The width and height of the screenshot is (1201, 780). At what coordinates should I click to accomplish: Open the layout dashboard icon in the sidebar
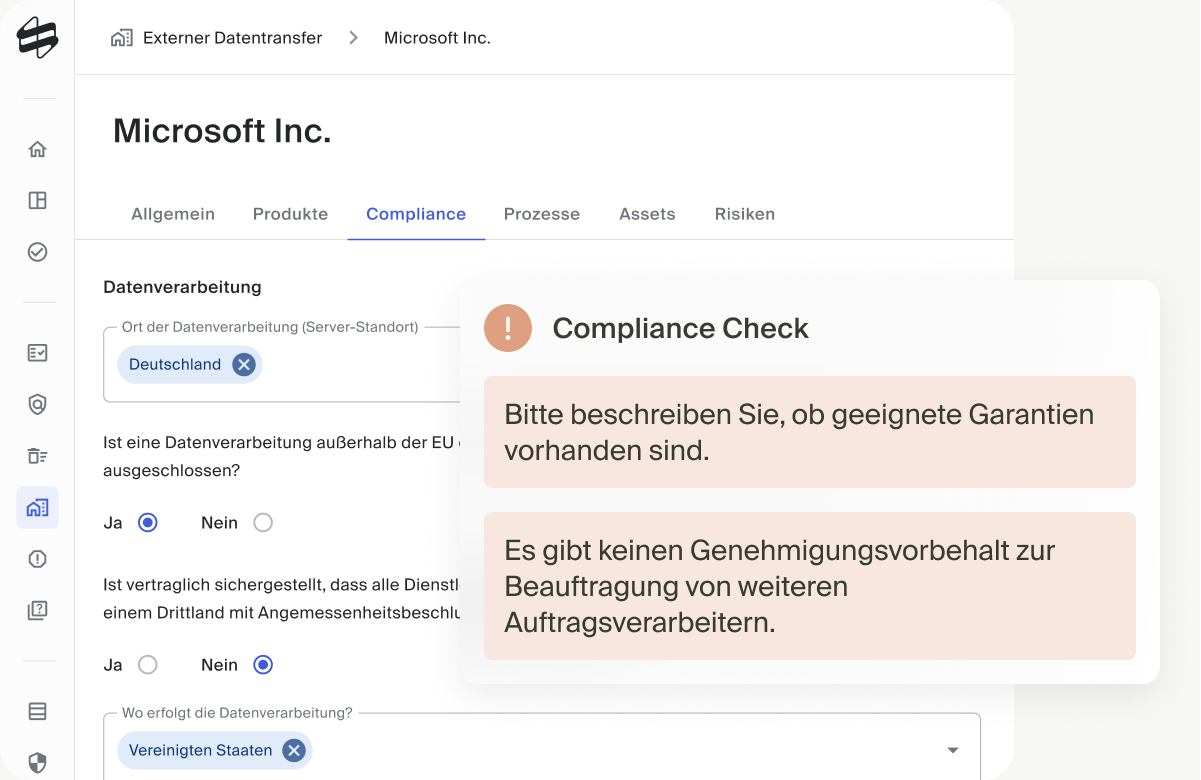[37, 200]
